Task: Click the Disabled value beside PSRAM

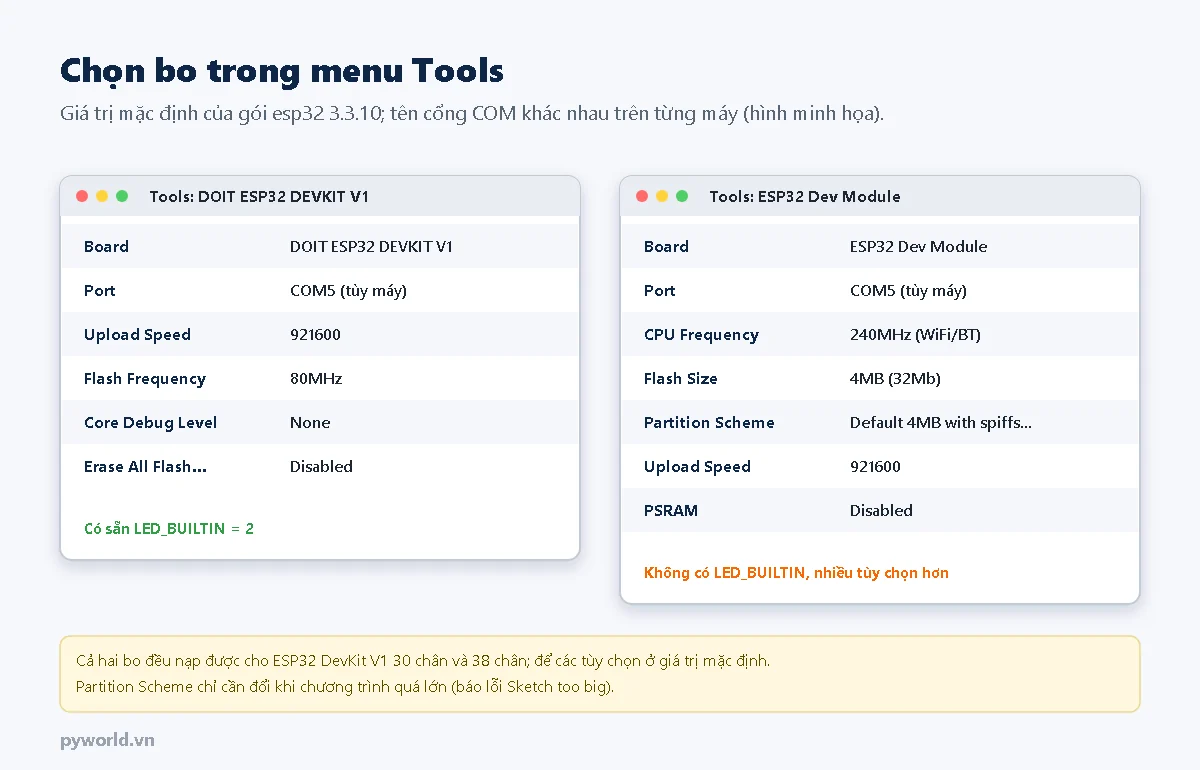Action: tap(881, 511)
